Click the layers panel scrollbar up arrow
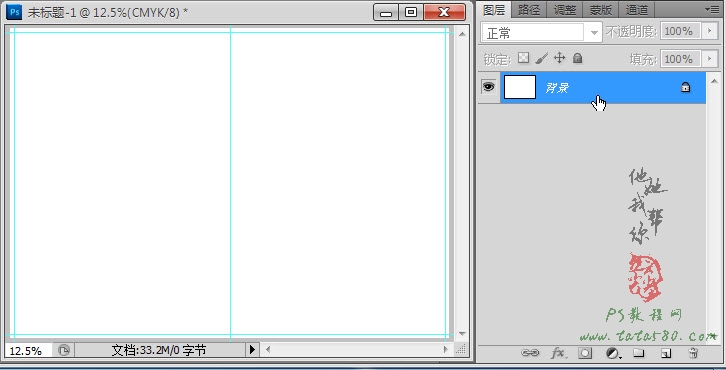This screenshot has width=726, height=370. click(x=714, y=81)
